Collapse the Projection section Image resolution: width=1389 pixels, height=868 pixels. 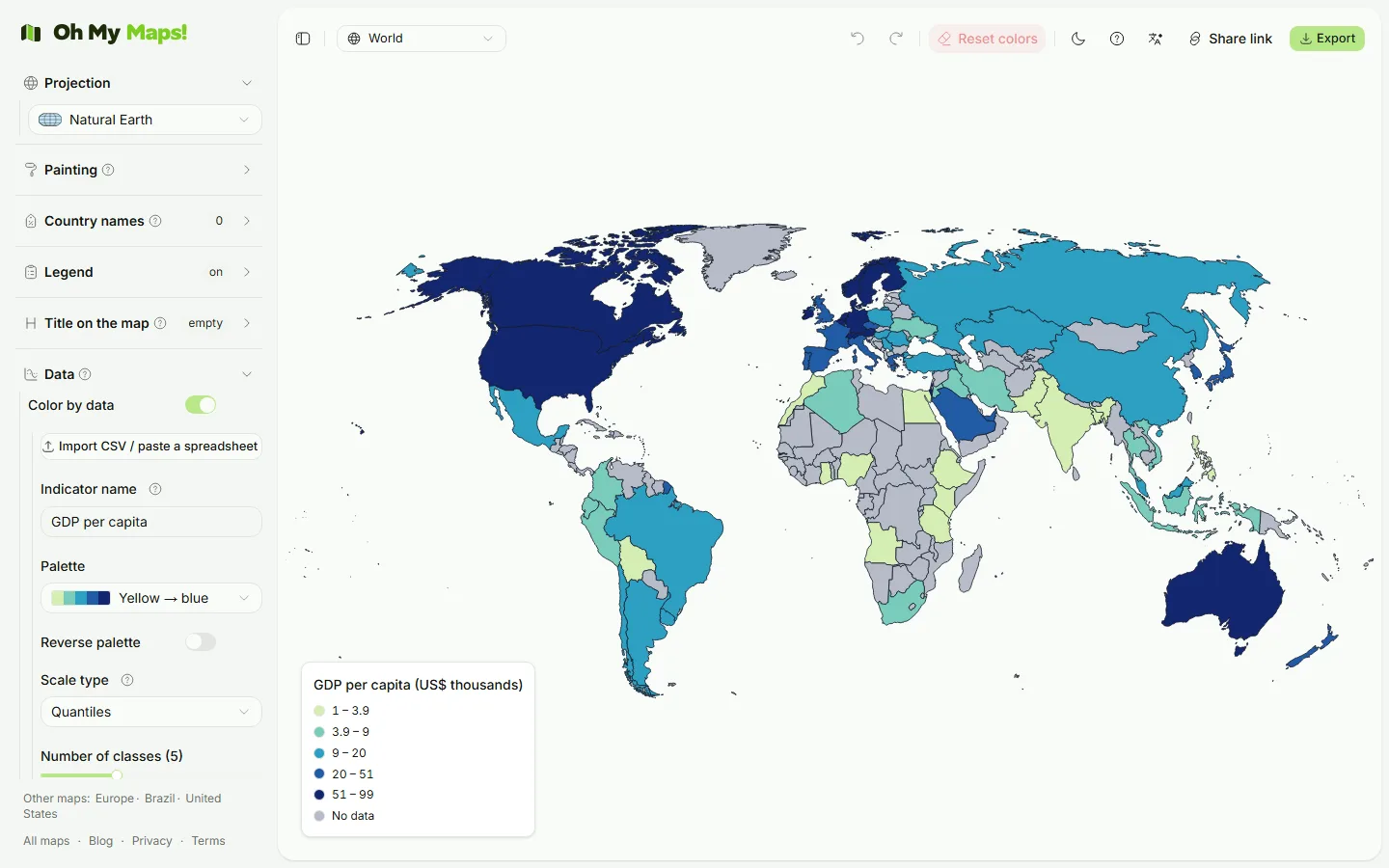139,83
